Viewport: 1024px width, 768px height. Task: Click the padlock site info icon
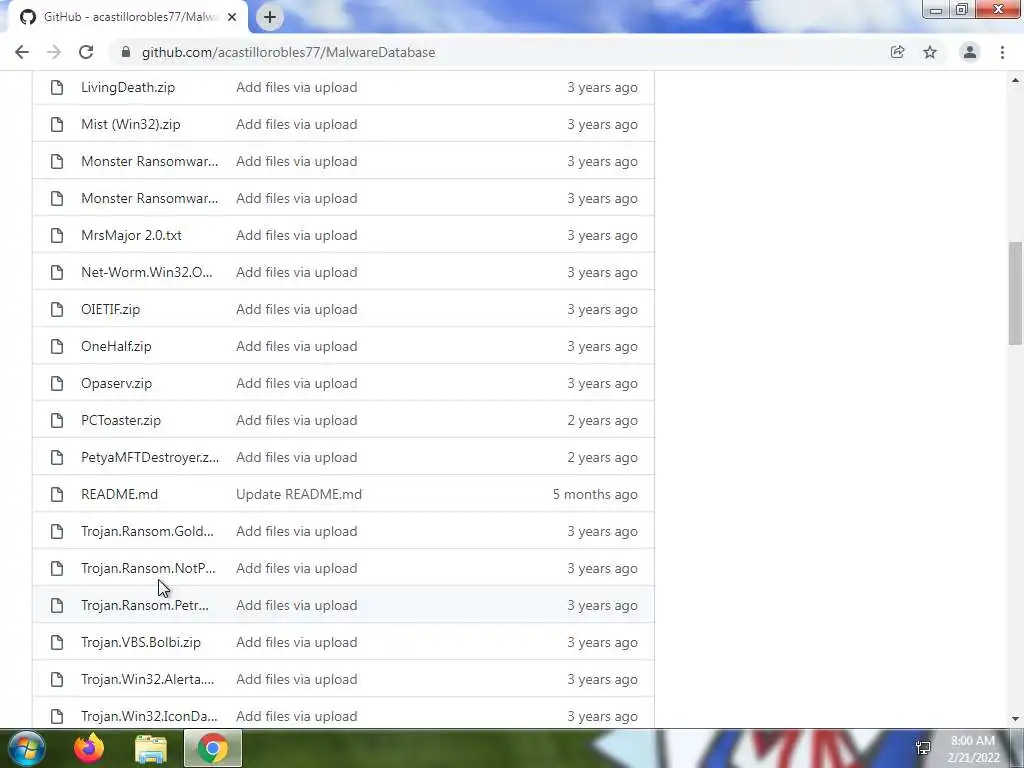coord(126,52)
